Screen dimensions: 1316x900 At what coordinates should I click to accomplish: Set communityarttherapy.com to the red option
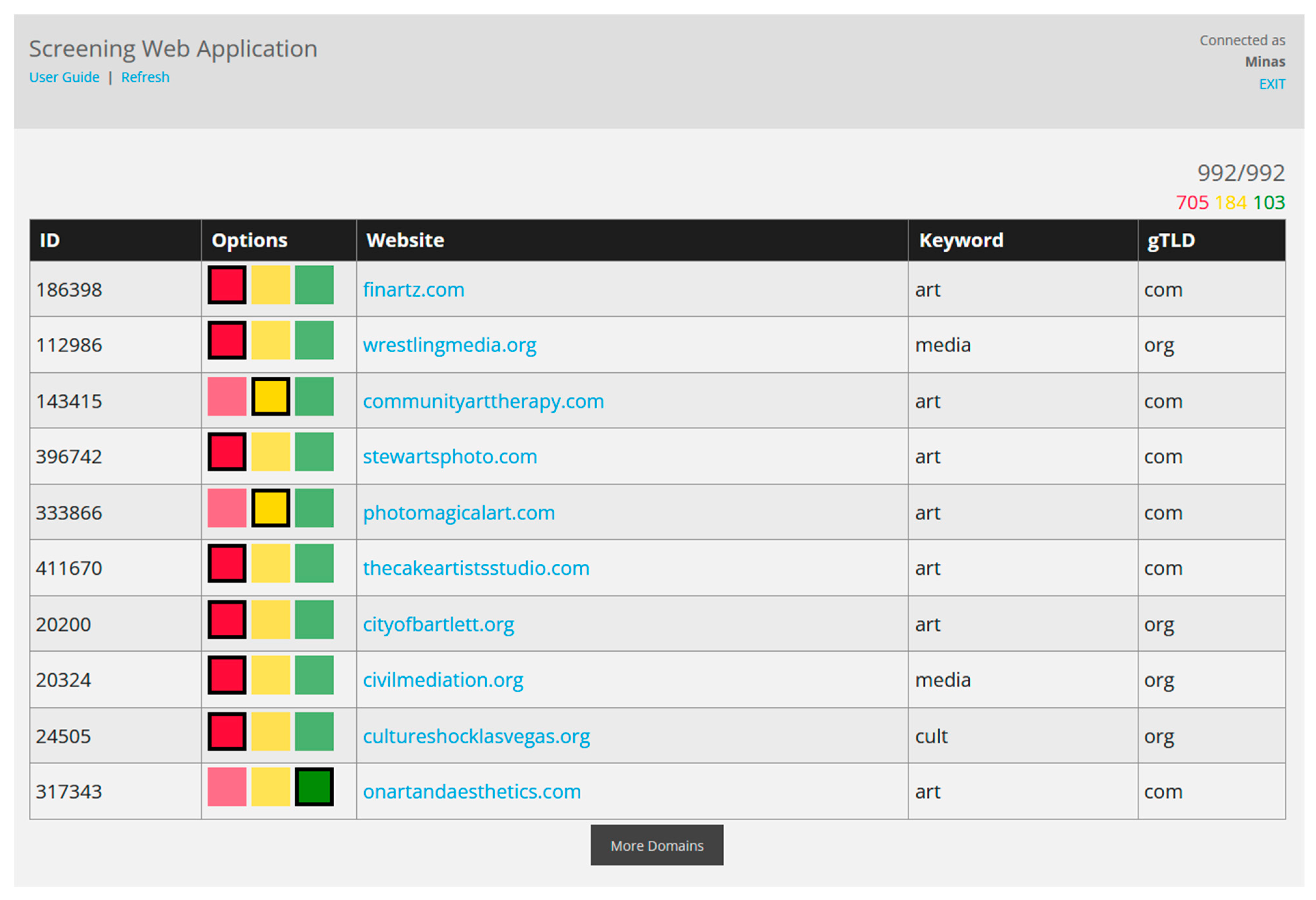(227, 397)
